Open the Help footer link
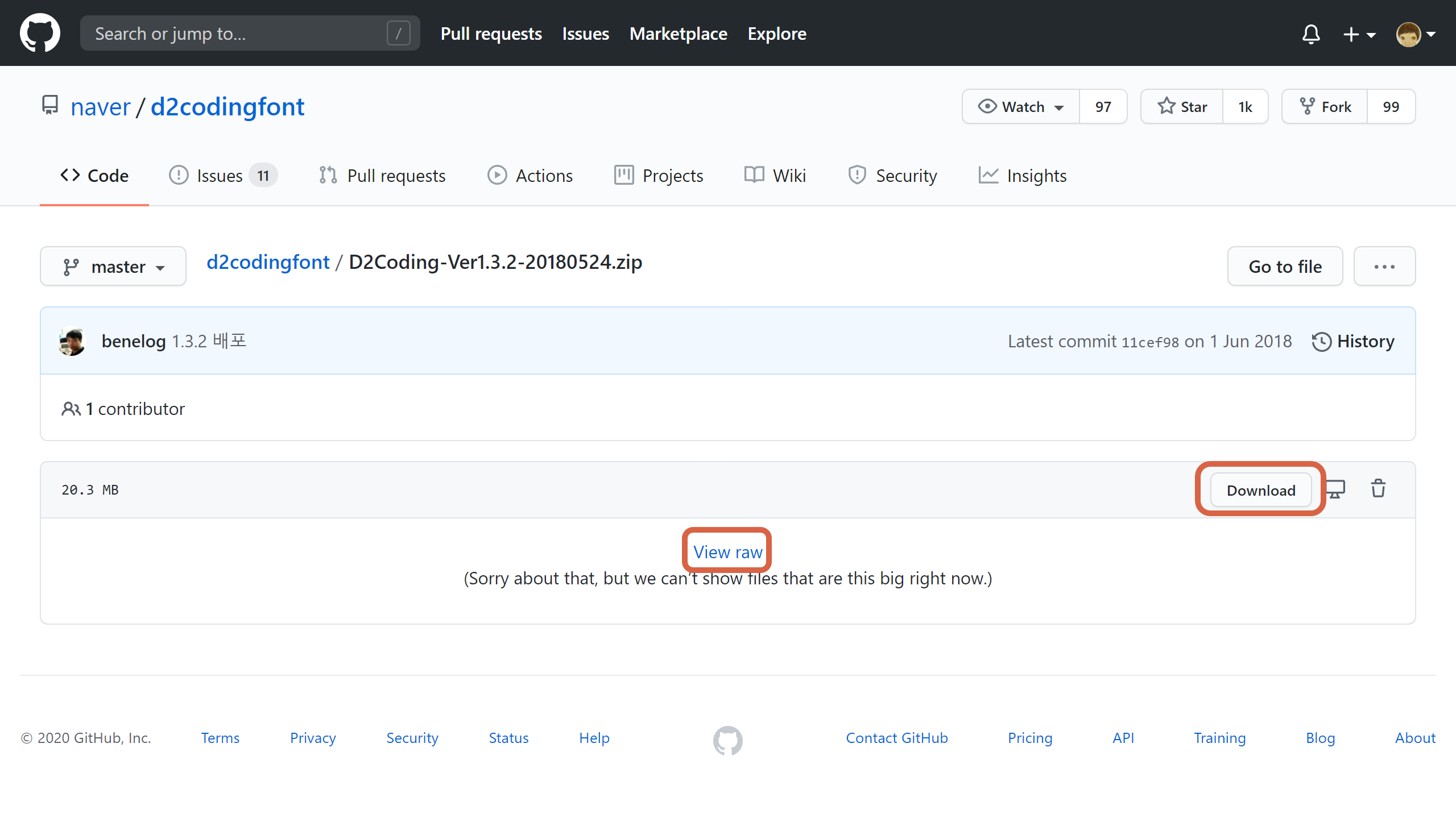Viewport: 1456px width, 818px height. coord(594,738)
